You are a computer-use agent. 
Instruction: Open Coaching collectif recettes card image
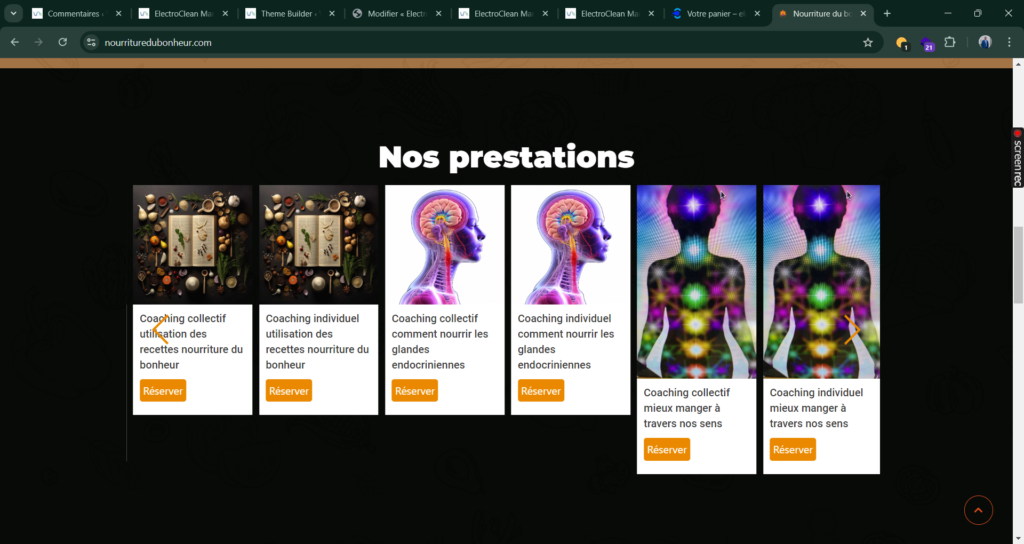pyautogui.click(x=193, y=245)
